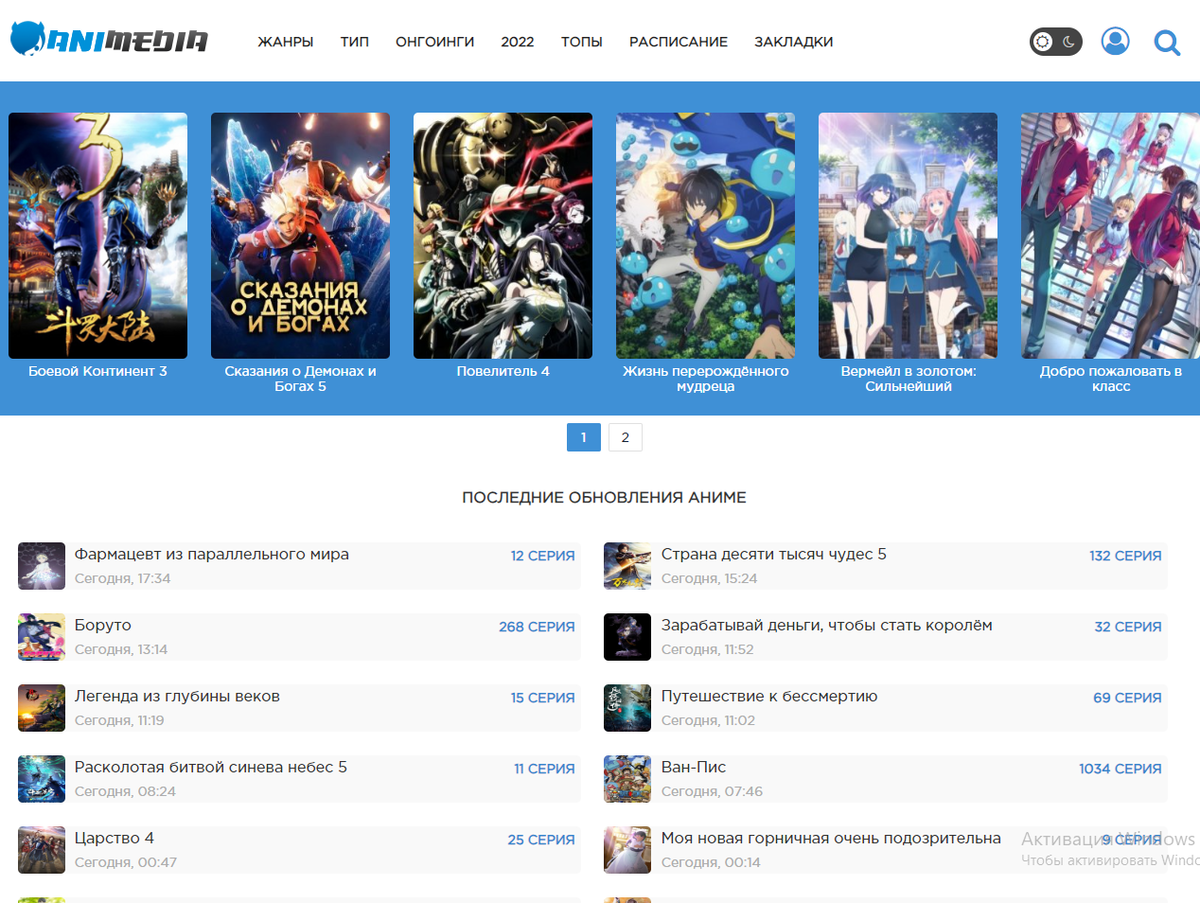Click the Царство 4 thumbnail icon

pos(42,850)
